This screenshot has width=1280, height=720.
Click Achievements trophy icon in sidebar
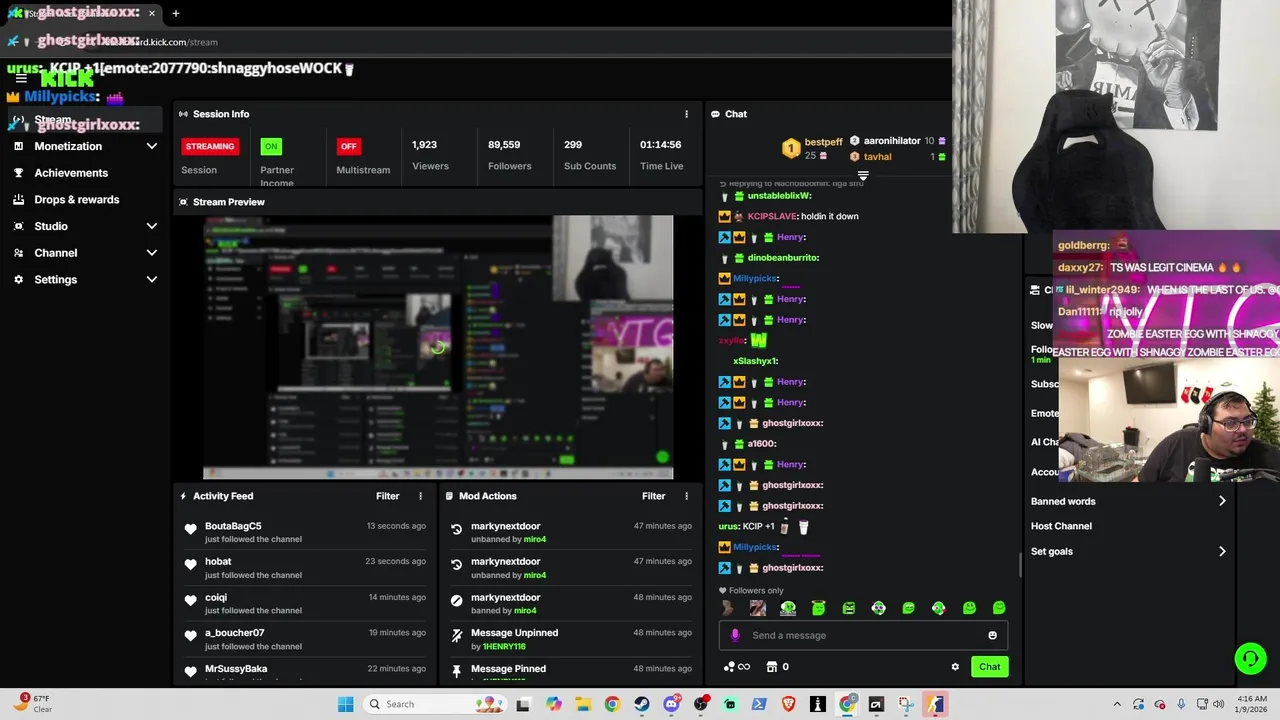tap(18, 173)
